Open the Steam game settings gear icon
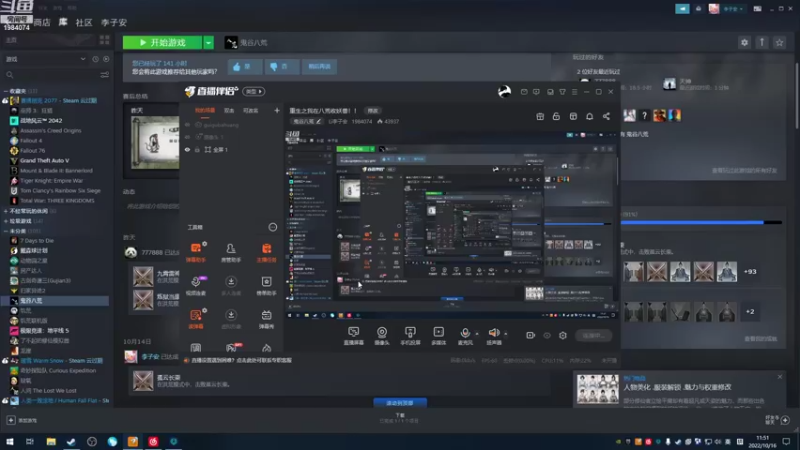This screenshot has height=450, width=800. pos(744,43)
